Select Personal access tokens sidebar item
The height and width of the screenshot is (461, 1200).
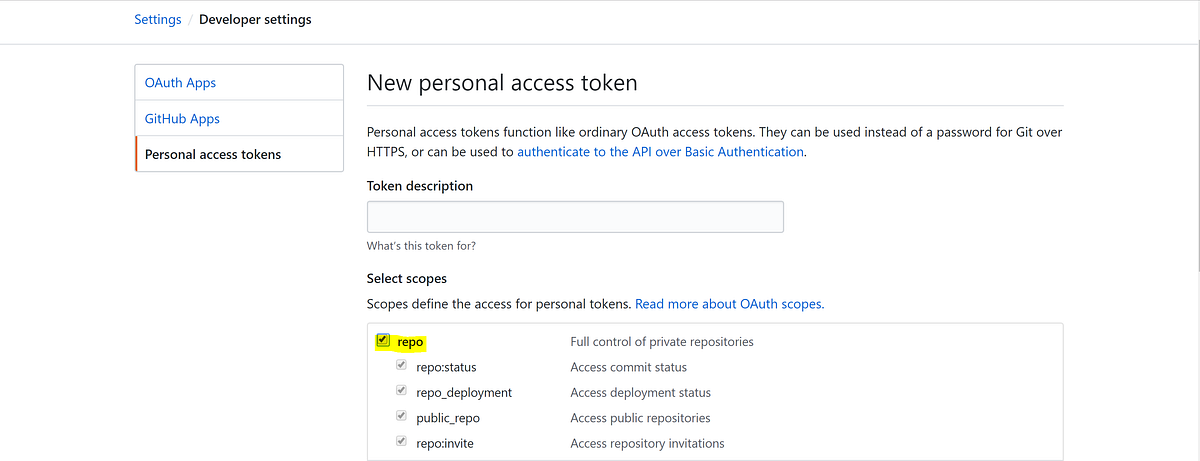(213, 155)
